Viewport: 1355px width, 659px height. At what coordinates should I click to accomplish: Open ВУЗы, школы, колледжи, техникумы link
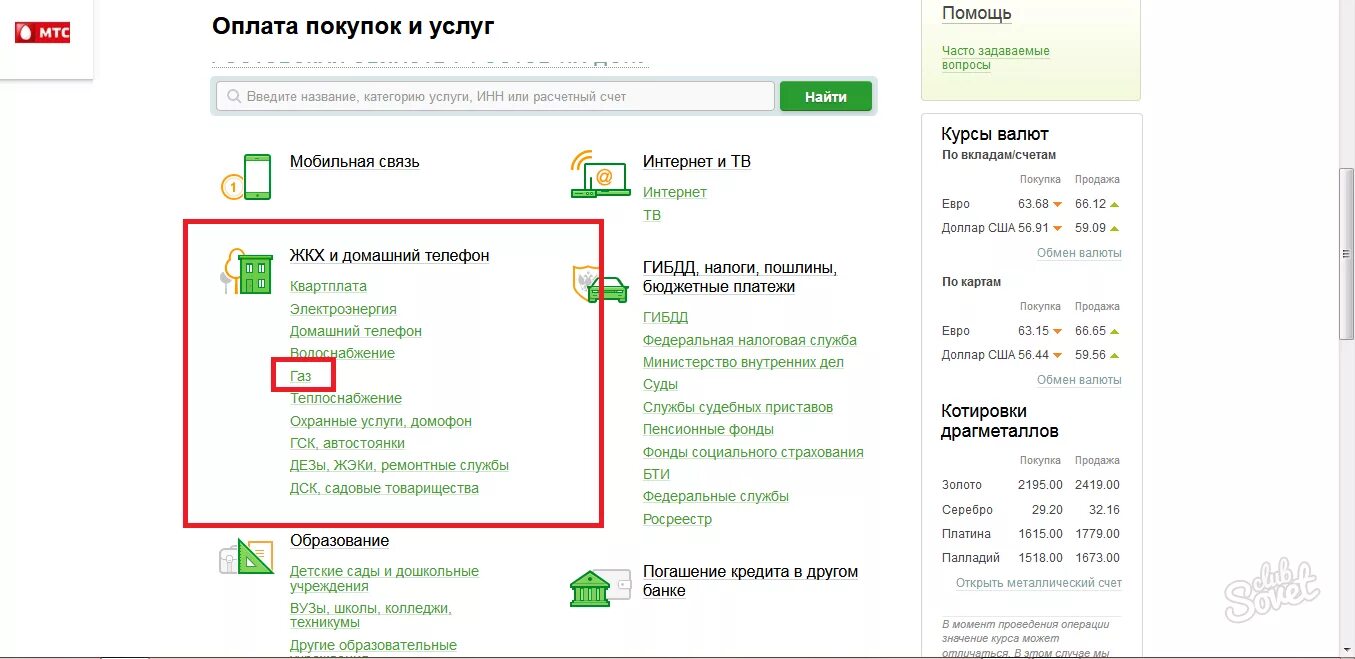370,615
